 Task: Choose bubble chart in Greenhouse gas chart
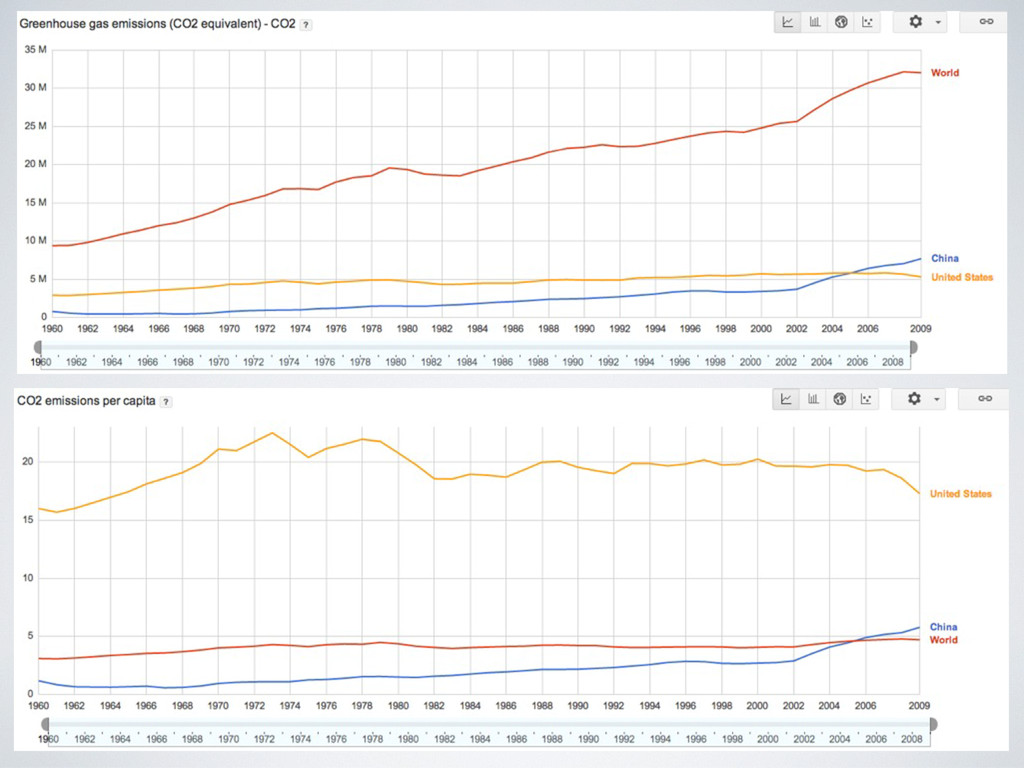[867, 22]
